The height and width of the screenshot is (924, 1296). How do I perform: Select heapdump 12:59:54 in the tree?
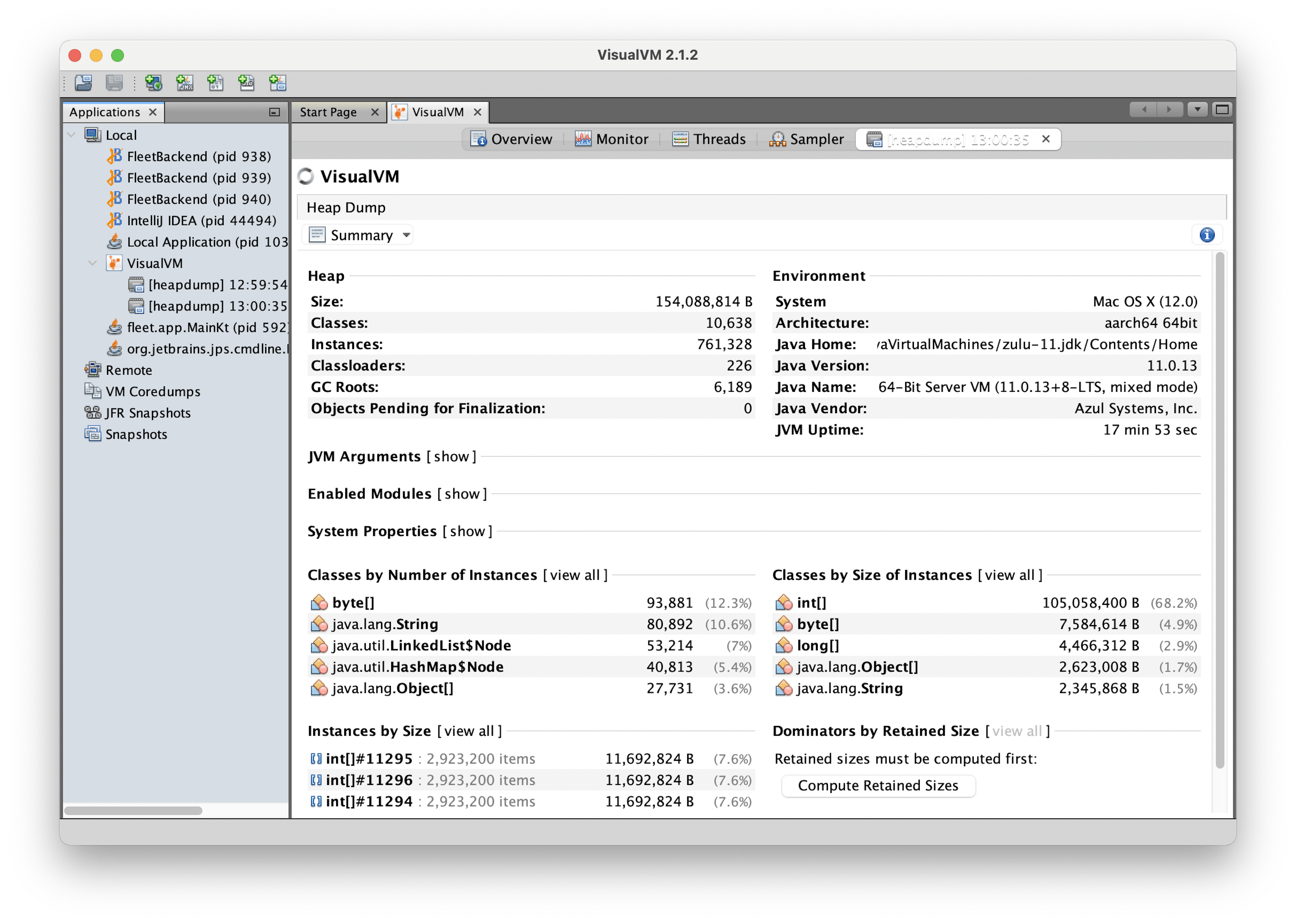point(217,284)
